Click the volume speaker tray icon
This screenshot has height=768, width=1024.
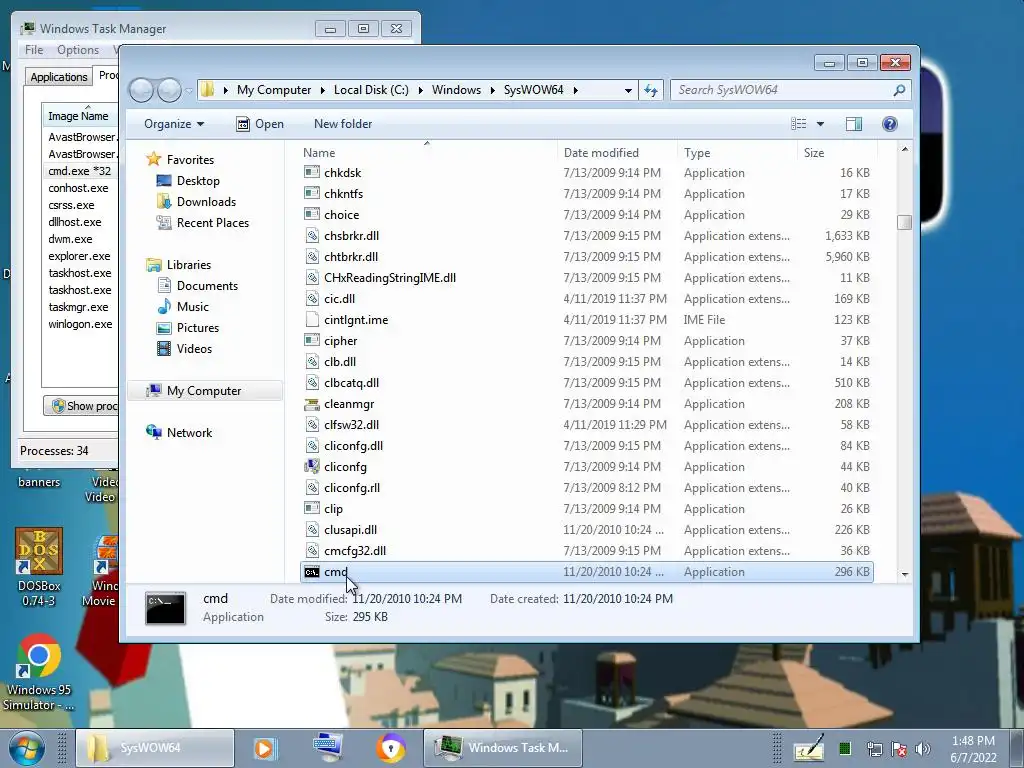pyautogui.click(x=923, y=749)
